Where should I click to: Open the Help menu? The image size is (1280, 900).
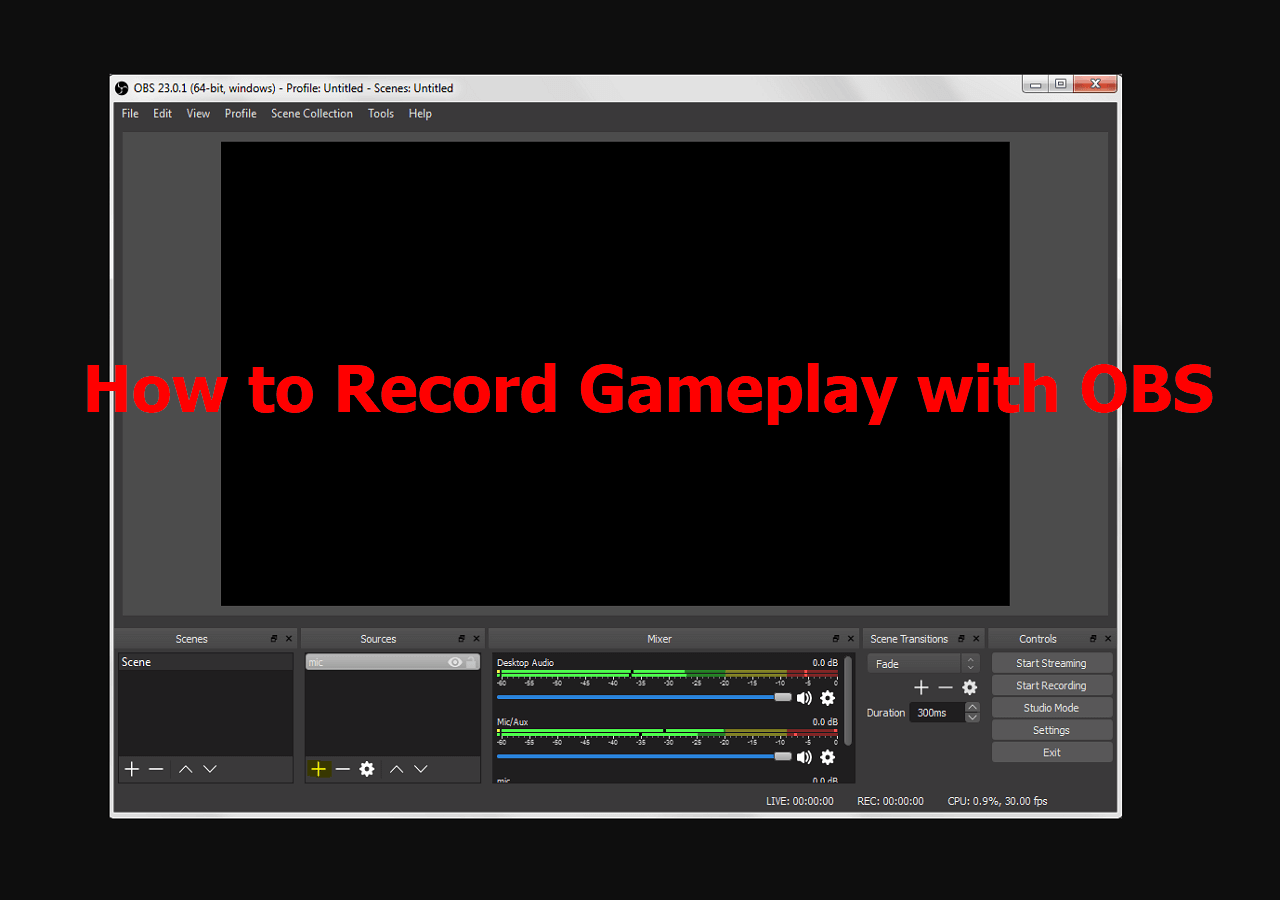tap(420, 114)
